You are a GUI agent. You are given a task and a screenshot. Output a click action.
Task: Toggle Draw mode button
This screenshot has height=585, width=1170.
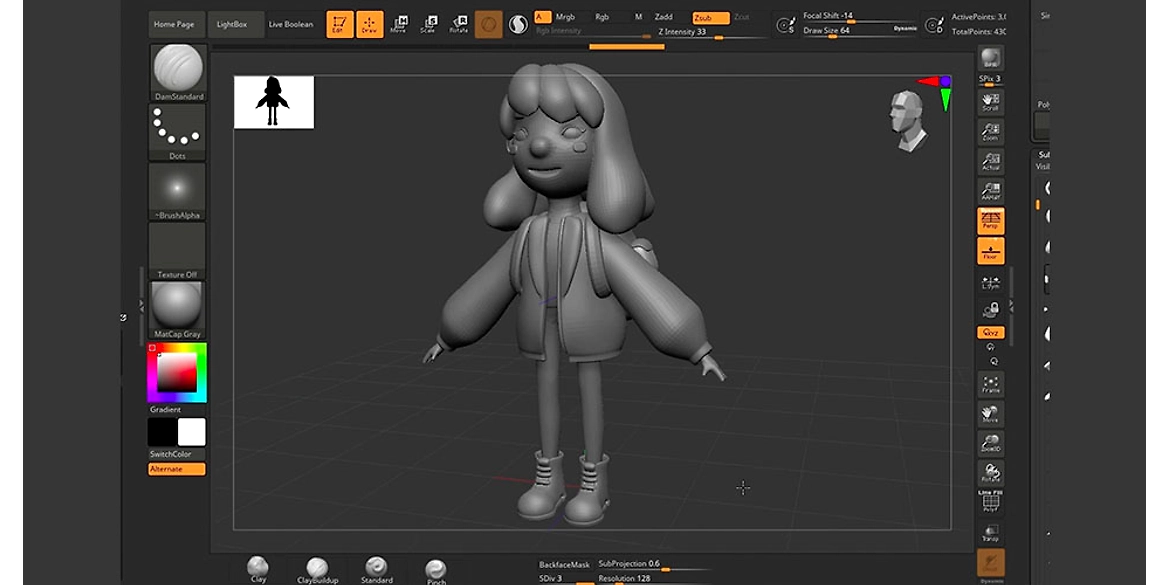[x=369, y=24]
